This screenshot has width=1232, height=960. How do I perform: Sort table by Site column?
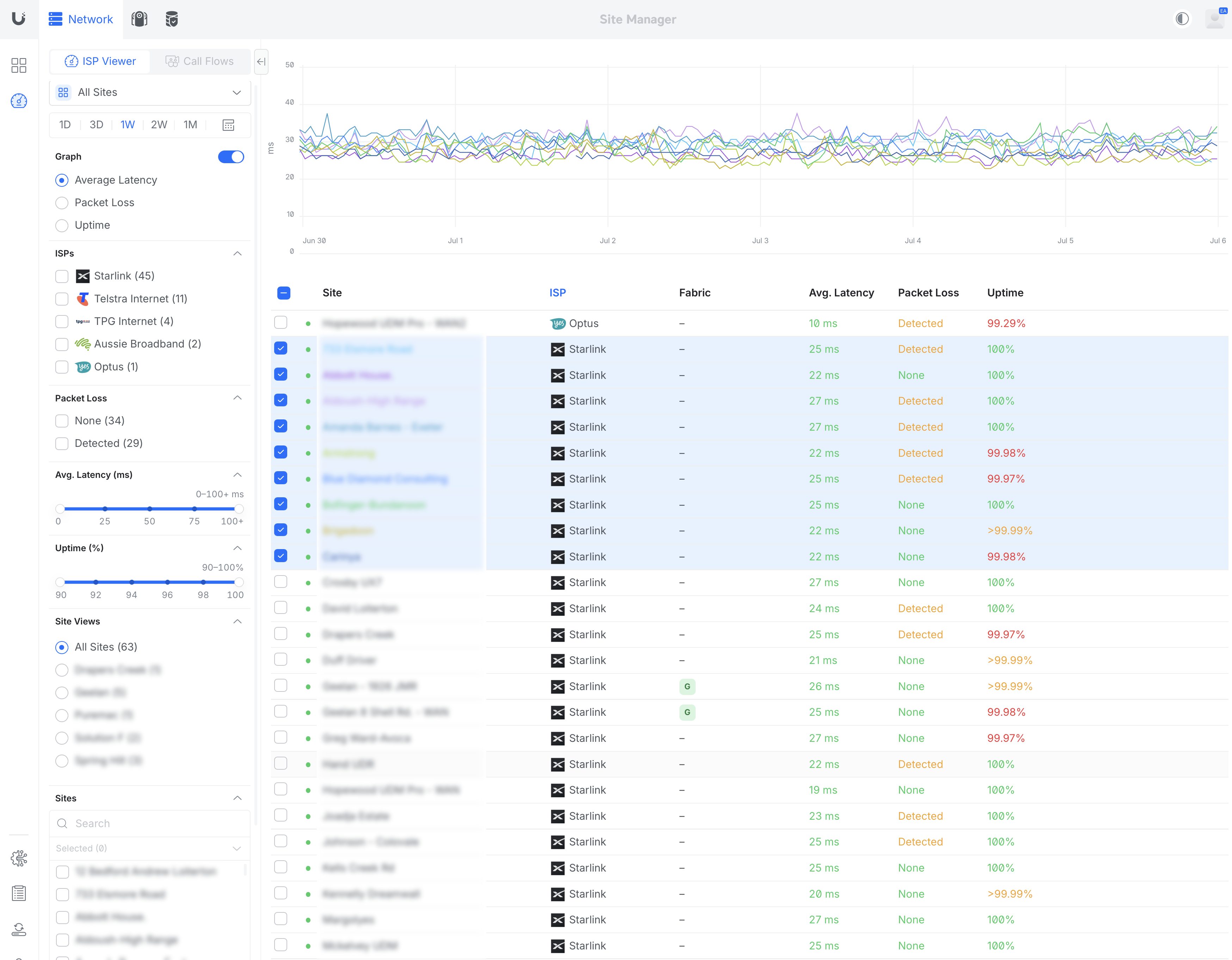click(332, 293)
